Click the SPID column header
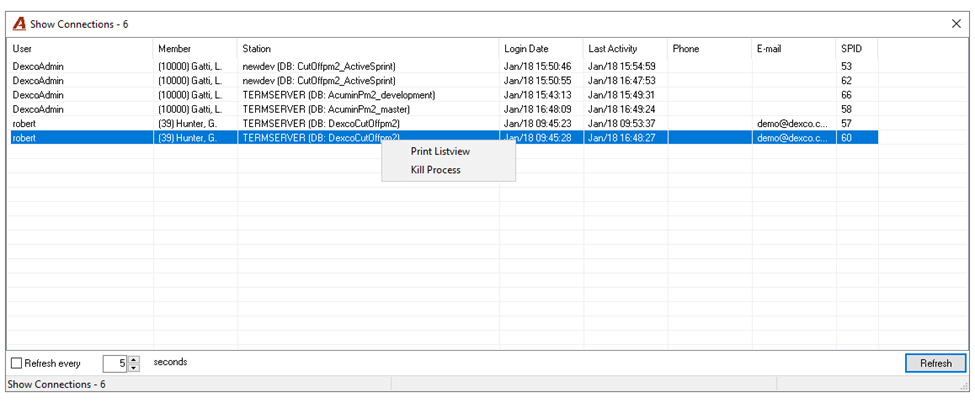Screen dimensions: 975x403 tap(857, 49)
